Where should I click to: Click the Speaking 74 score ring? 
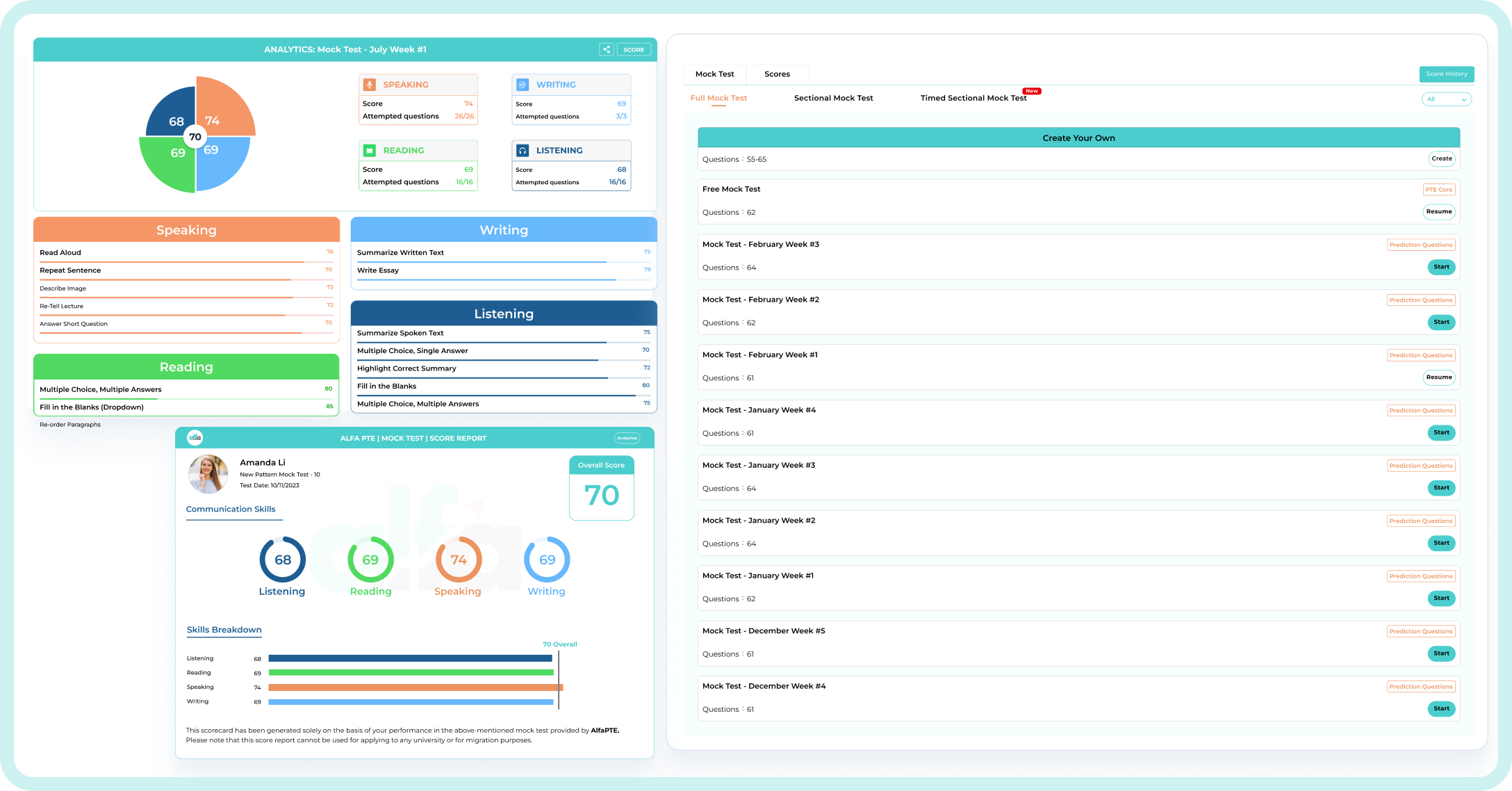pos(459,560)
